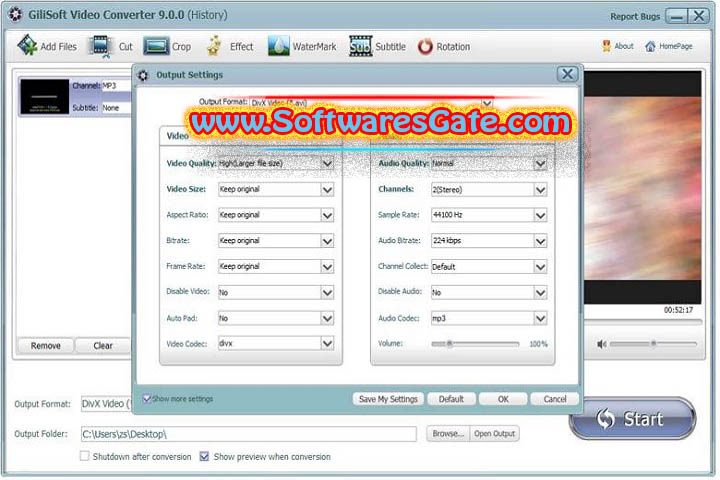Expand the Video Quality dropdown
The width and height of the screenshot is (720, 480).
click(x=327, y=164)
